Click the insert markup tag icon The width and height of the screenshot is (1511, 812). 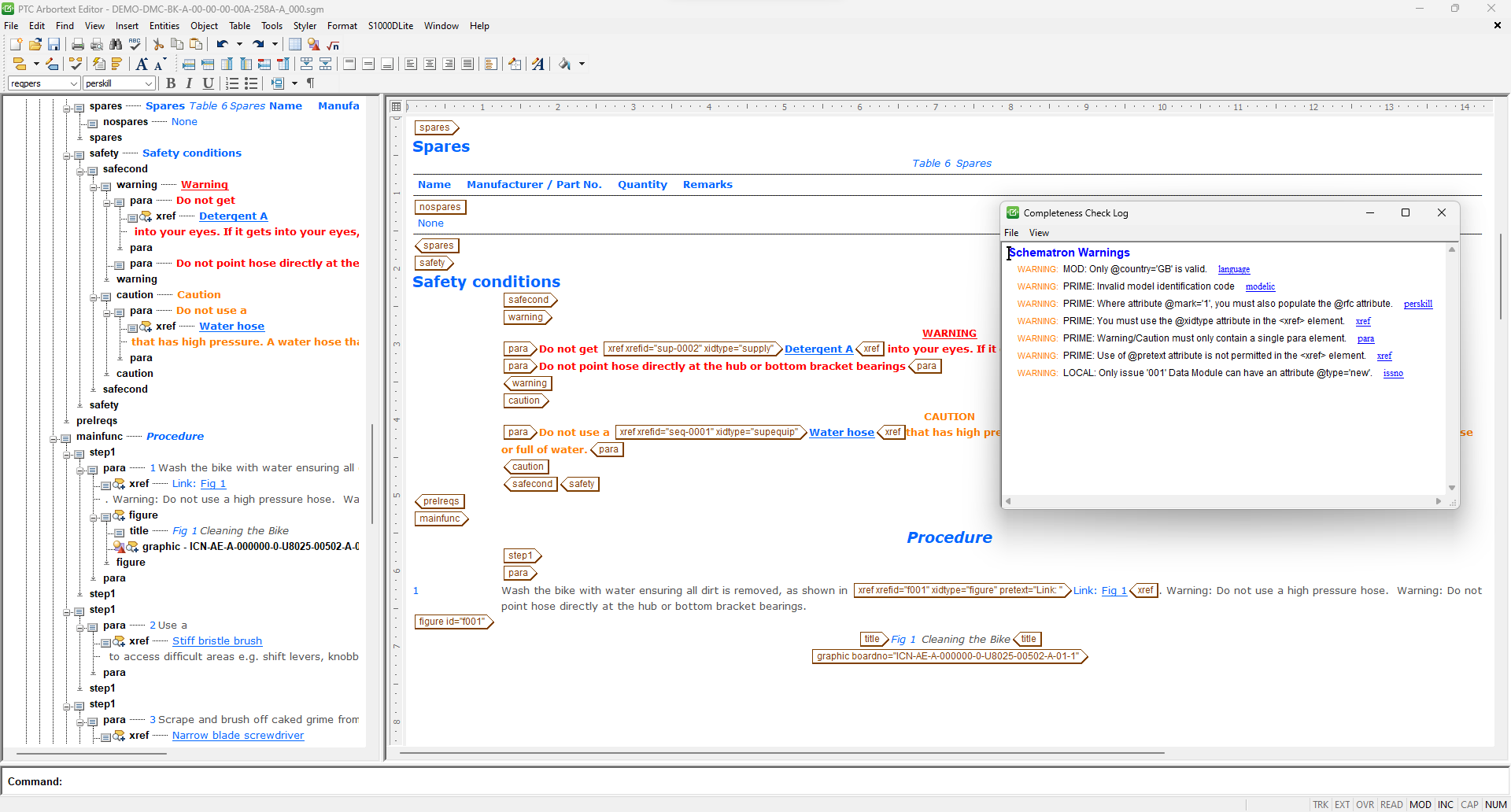click(20, 64)
